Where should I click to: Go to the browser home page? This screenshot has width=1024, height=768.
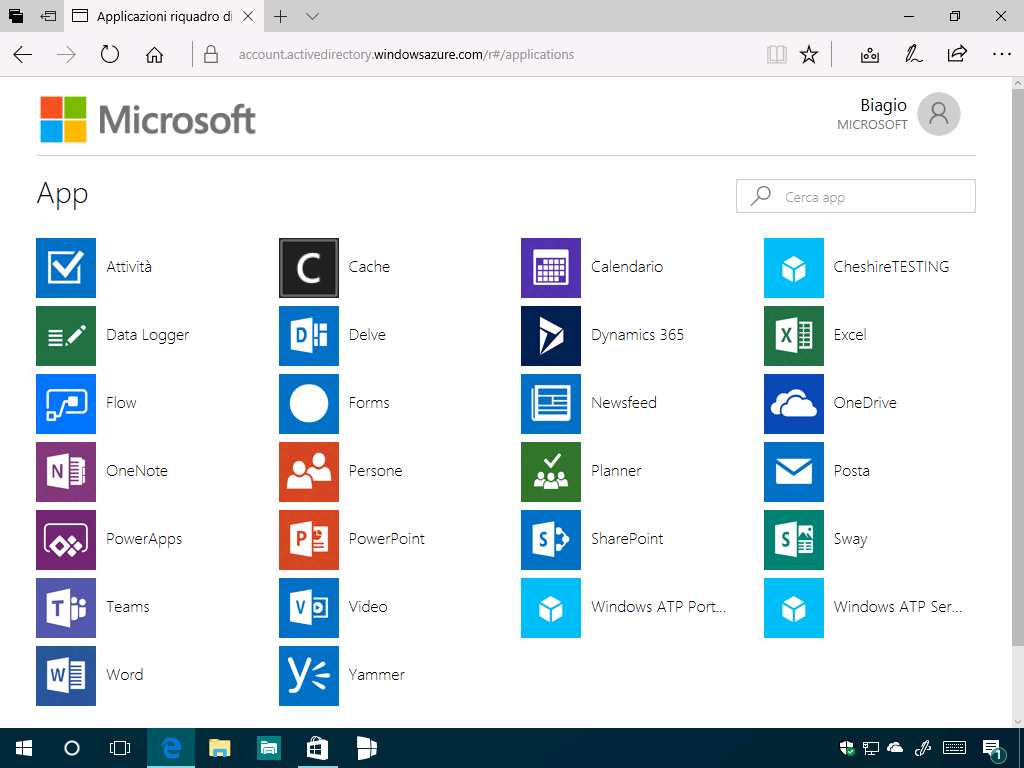[154, 55]
